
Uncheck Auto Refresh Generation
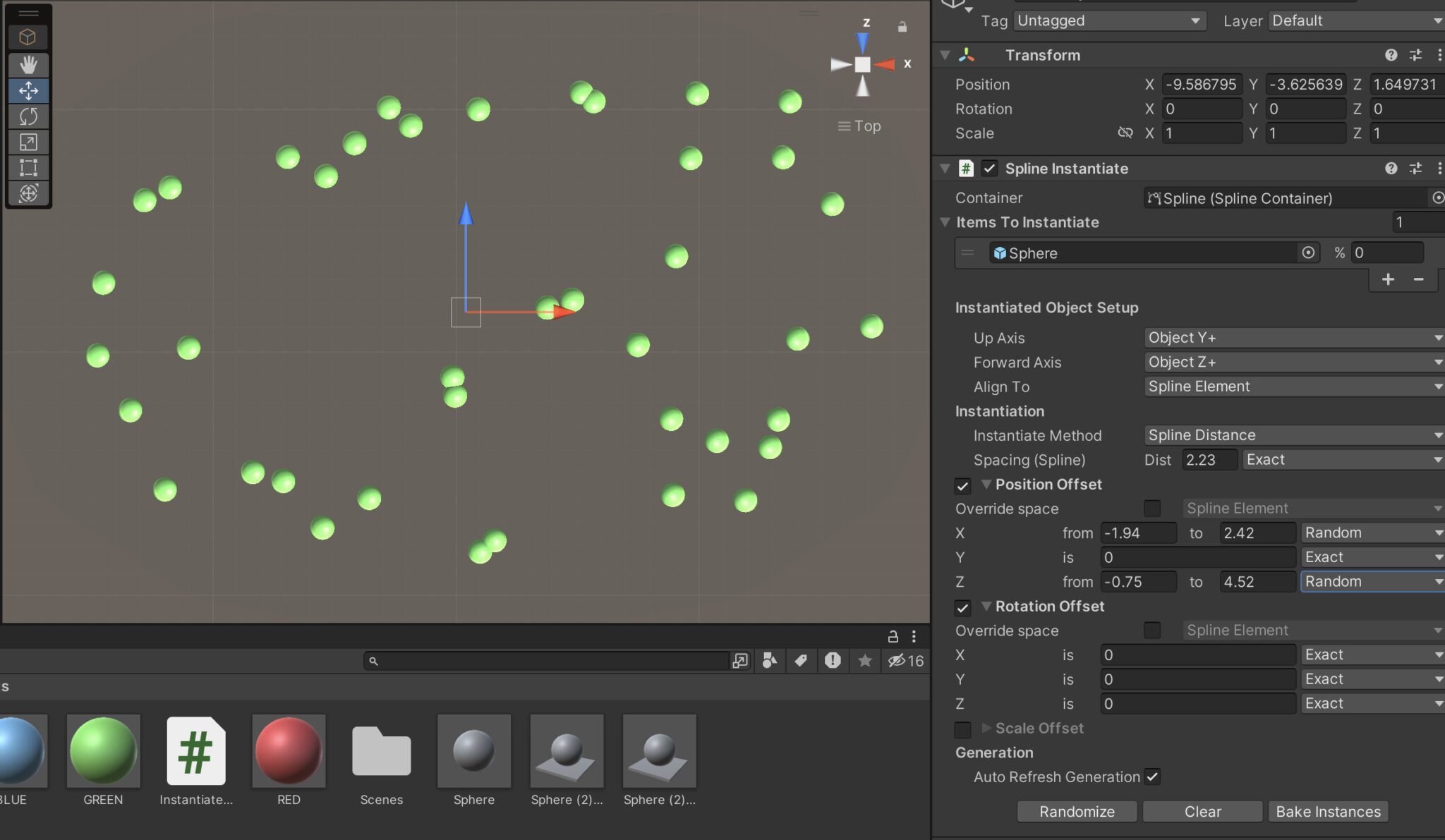(1153, 777)
